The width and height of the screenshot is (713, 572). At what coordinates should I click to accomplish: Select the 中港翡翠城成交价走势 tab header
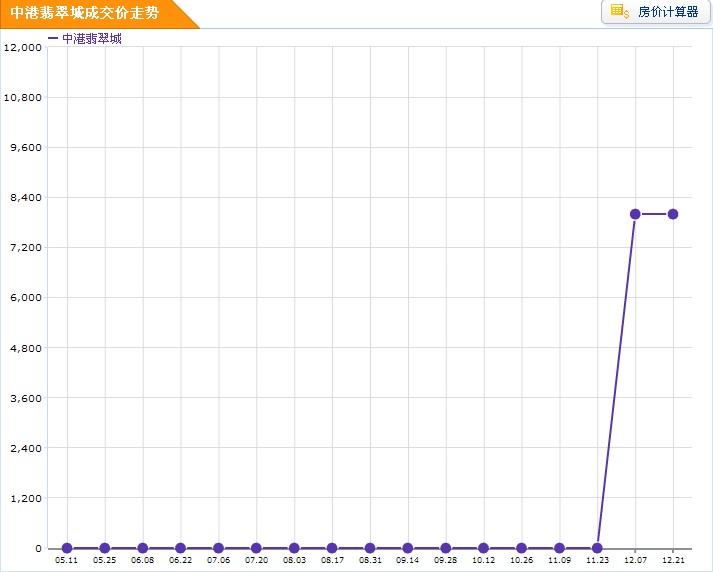100,14
